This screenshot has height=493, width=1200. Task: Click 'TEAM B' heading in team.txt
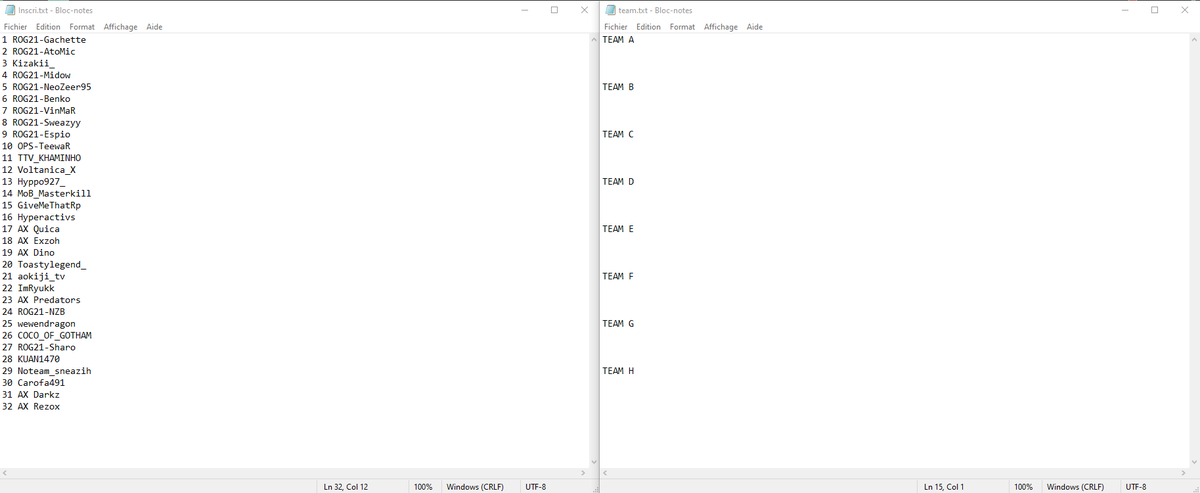tap(618, 87)
